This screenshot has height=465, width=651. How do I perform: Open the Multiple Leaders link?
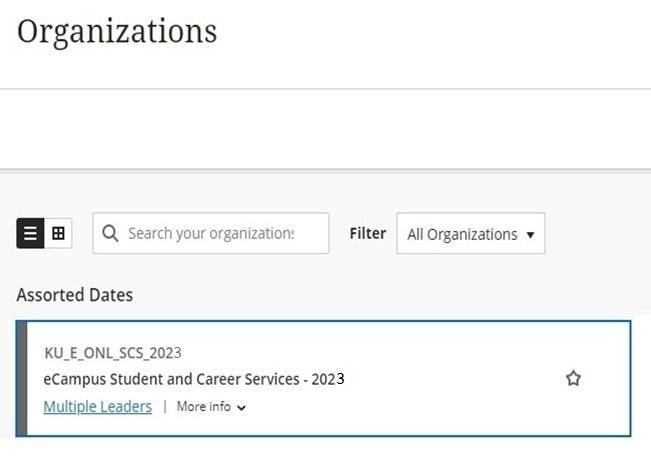click(98, 406)
